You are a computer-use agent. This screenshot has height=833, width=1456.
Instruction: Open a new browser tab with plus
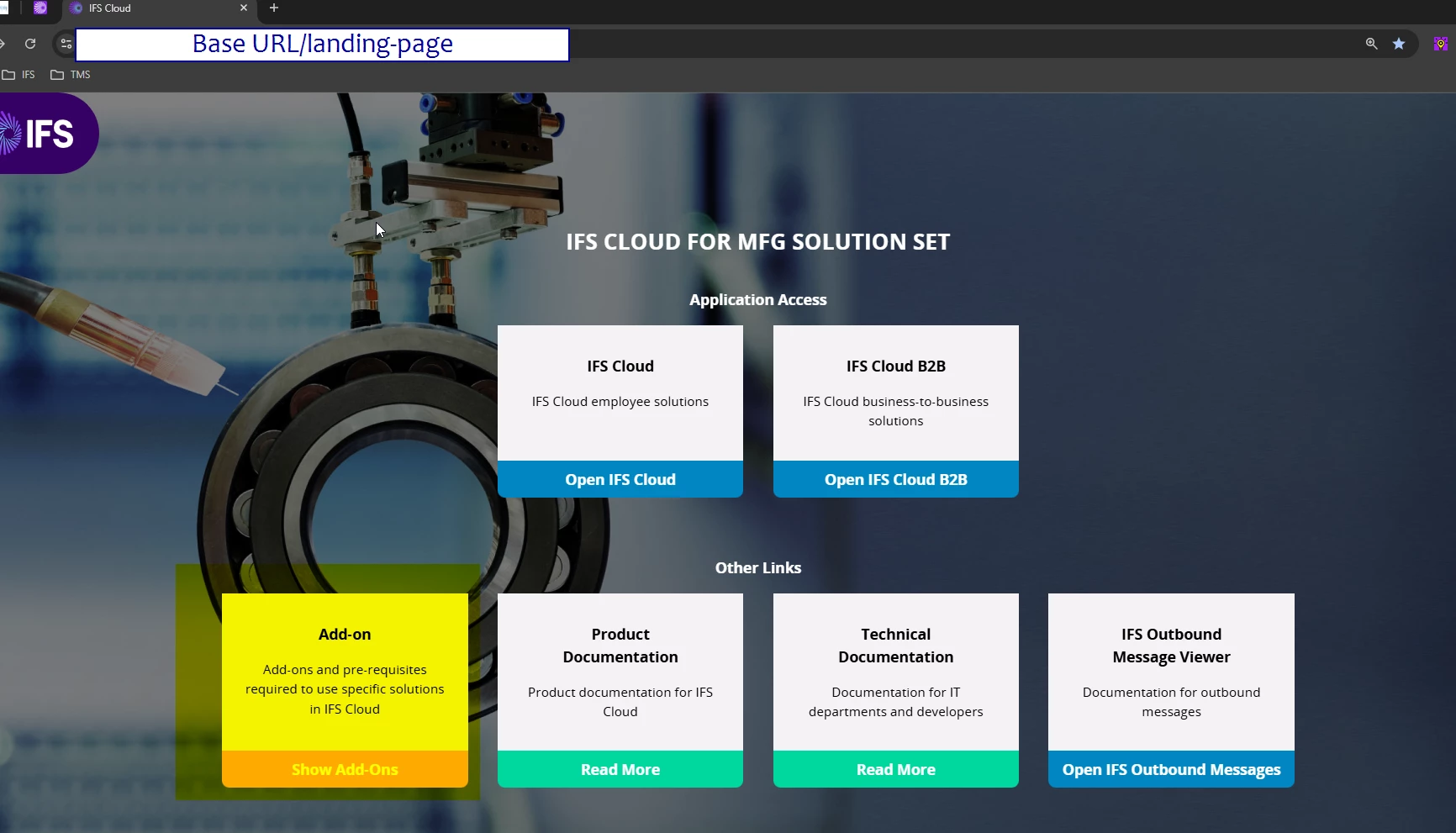click(274, 8)
